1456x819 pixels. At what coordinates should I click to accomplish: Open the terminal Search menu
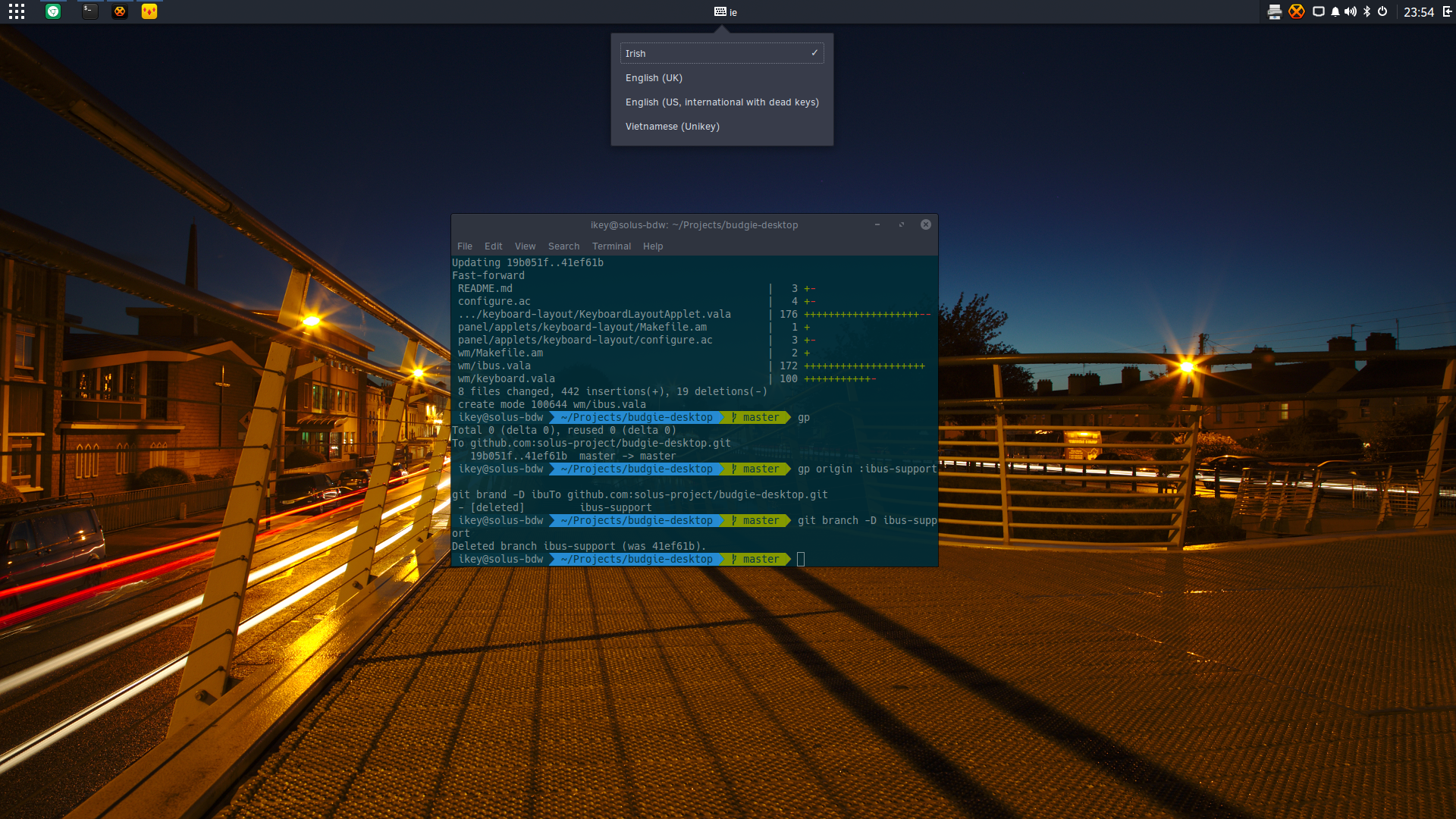(x=563, y=246)
